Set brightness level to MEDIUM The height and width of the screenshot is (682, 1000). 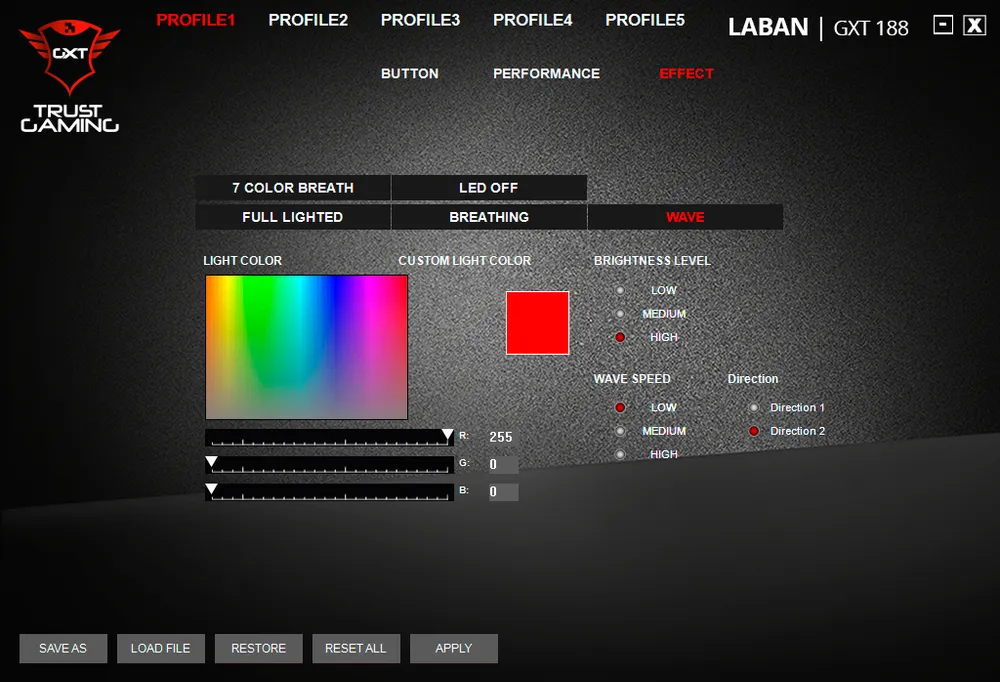pyautogui.click(x=620, y=314)
